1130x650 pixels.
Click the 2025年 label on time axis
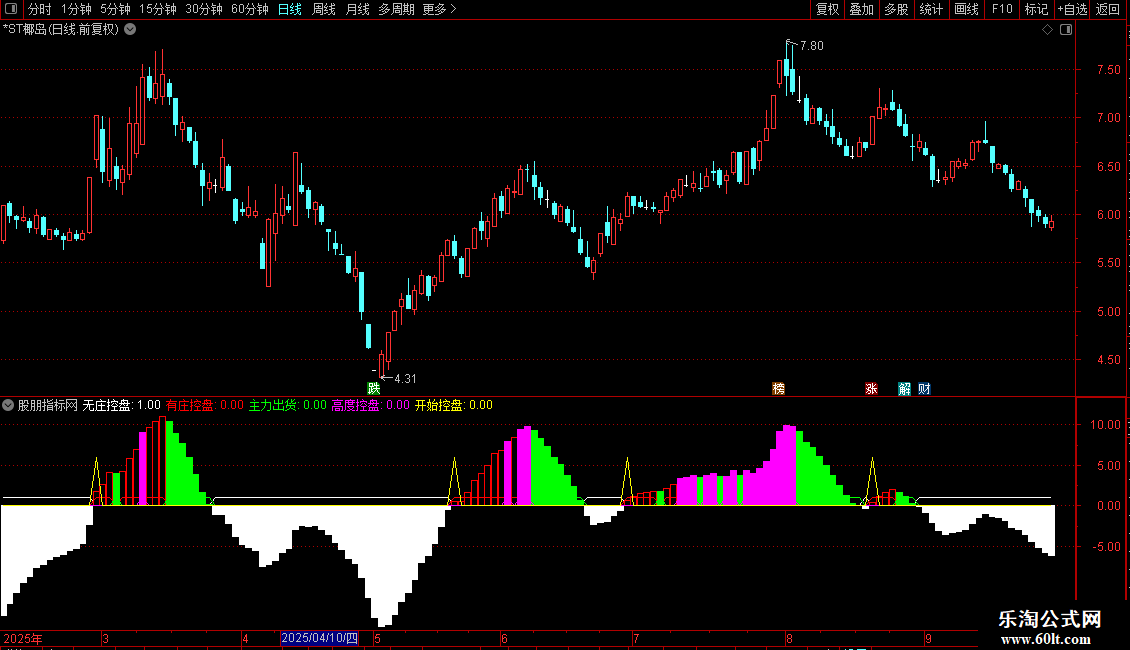tap(23, 638)
